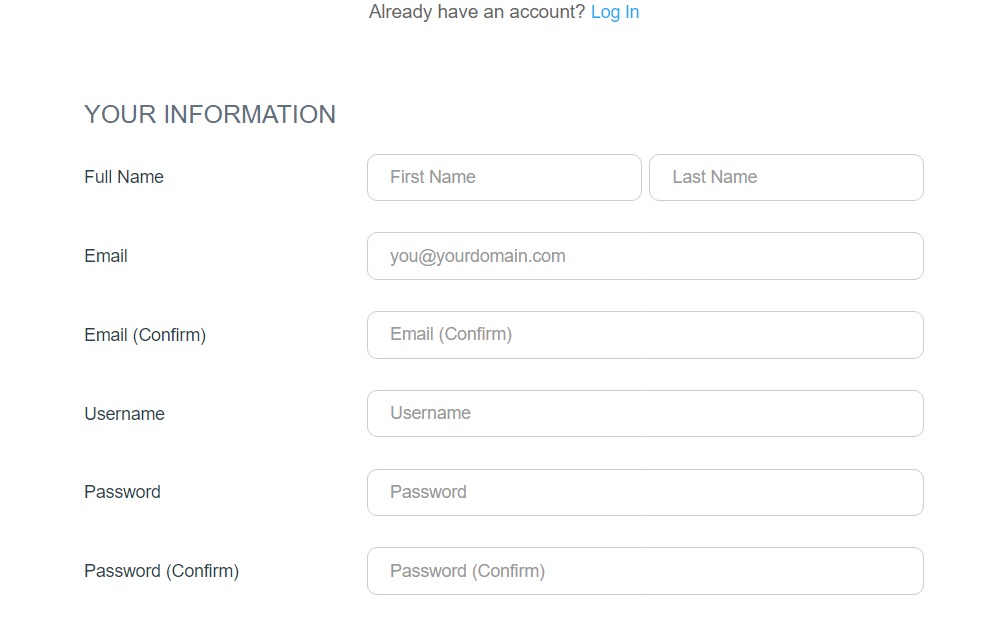Click the 'First Name' placeholder text
Viewport: 1007px width, 624px height.
[x=432, y=177]
